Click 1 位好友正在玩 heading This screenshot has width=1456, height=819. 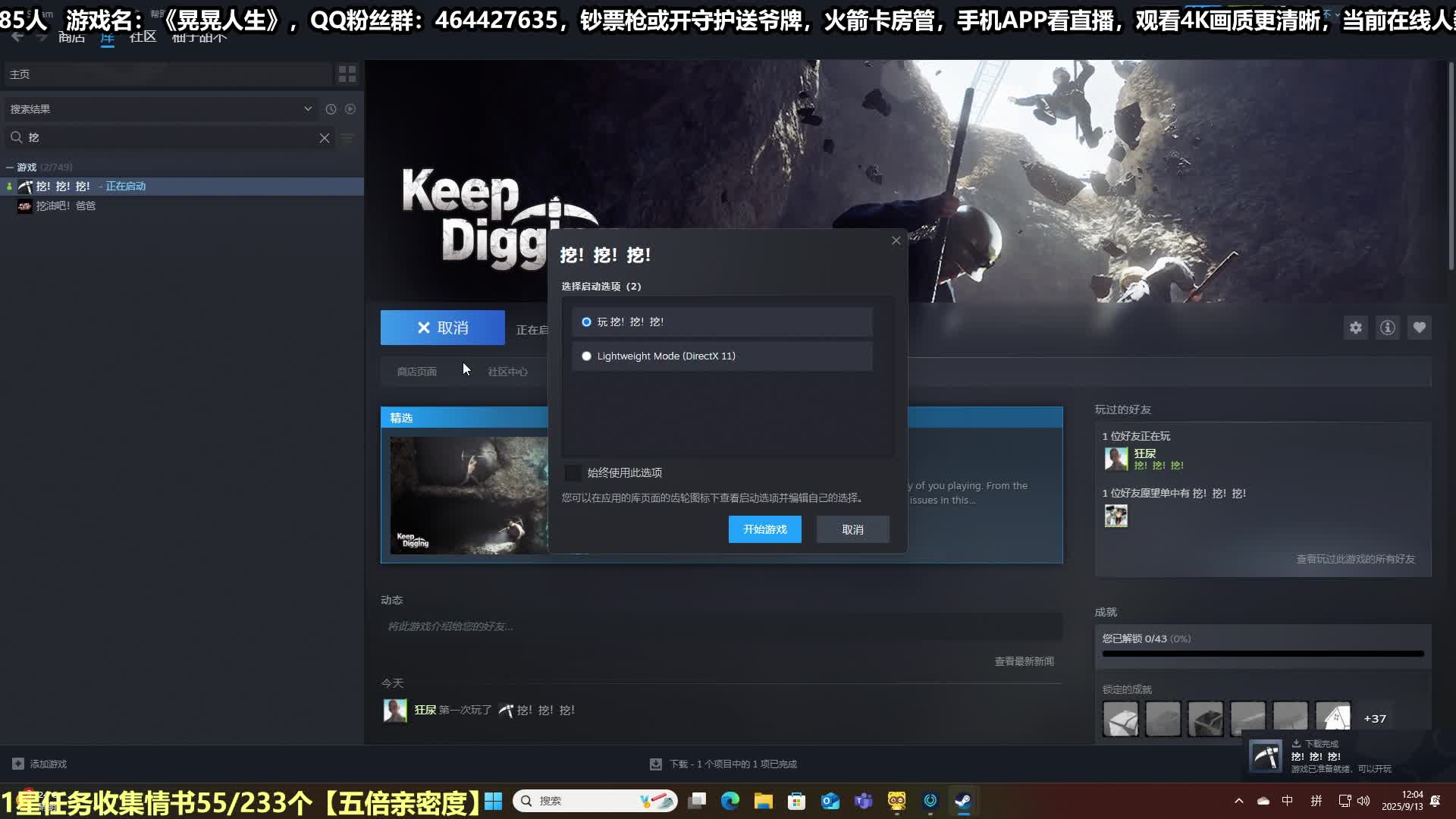(1136, 436)
